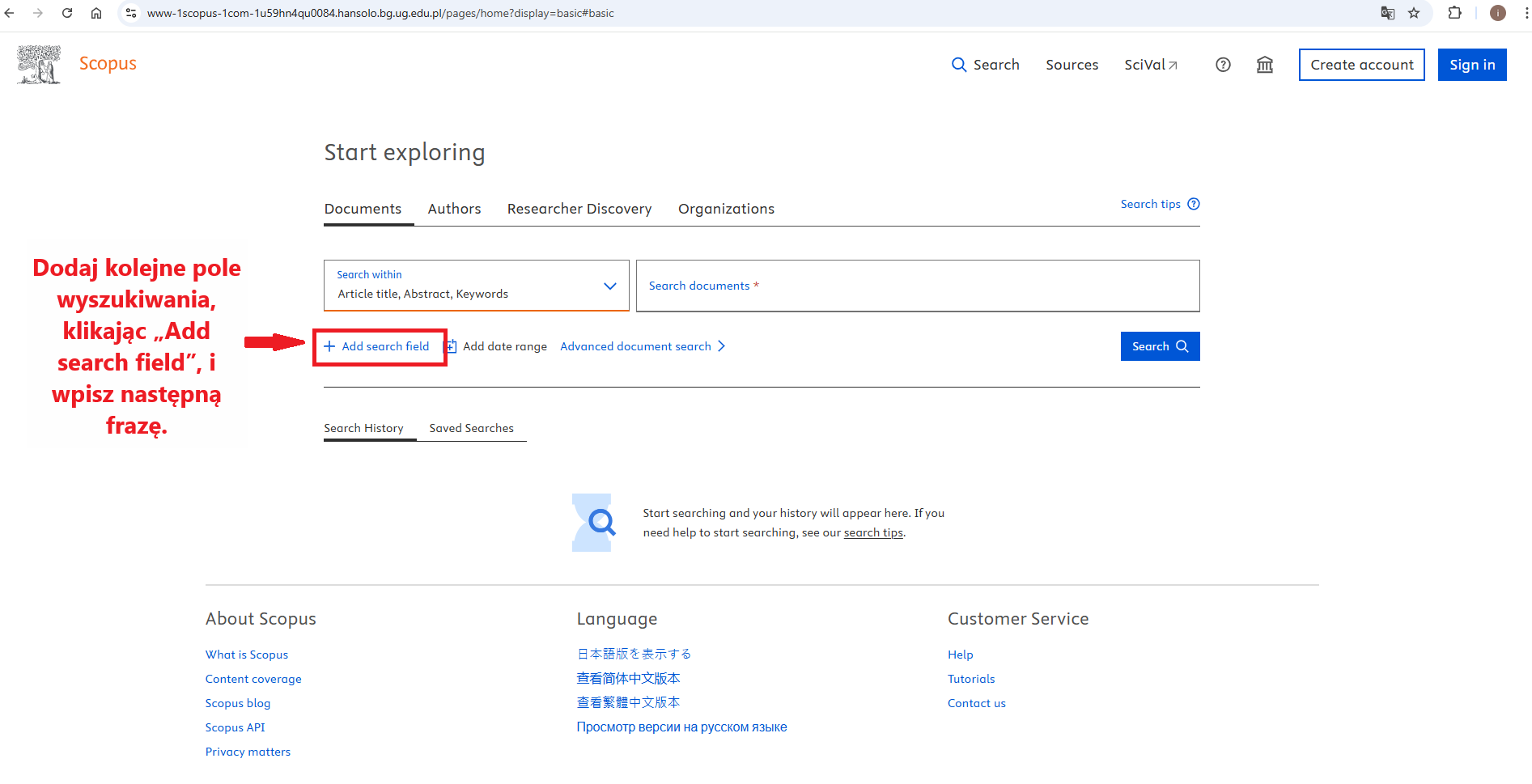Click the Search documents input field
Viewport: 1532px width, 784px height.
point(917,286)
